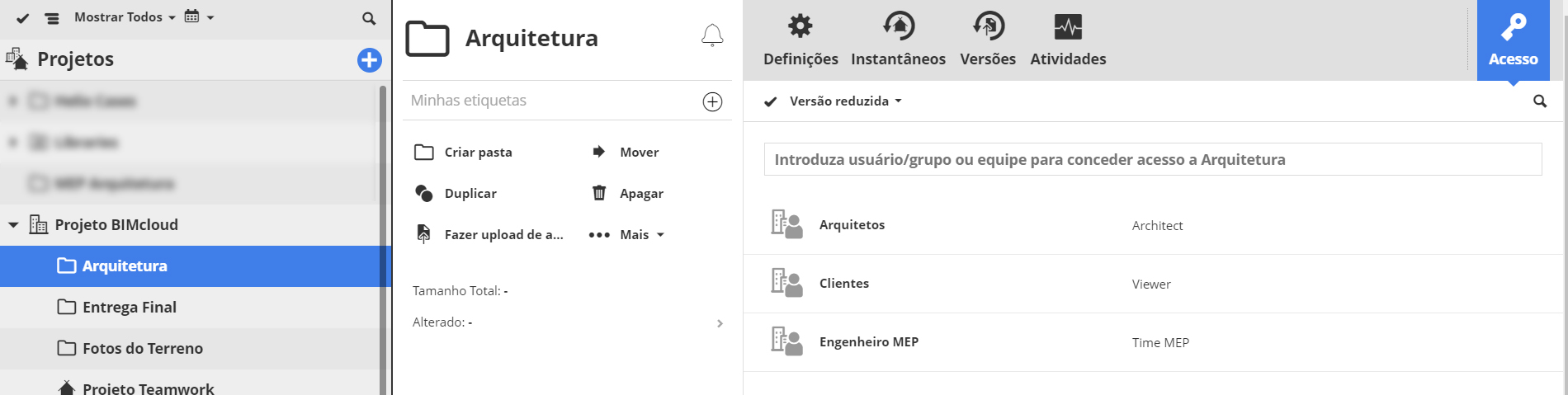Screen dimensions: 1568x395
Task: Select the Entrega Final folder
Action: [129, 308]
